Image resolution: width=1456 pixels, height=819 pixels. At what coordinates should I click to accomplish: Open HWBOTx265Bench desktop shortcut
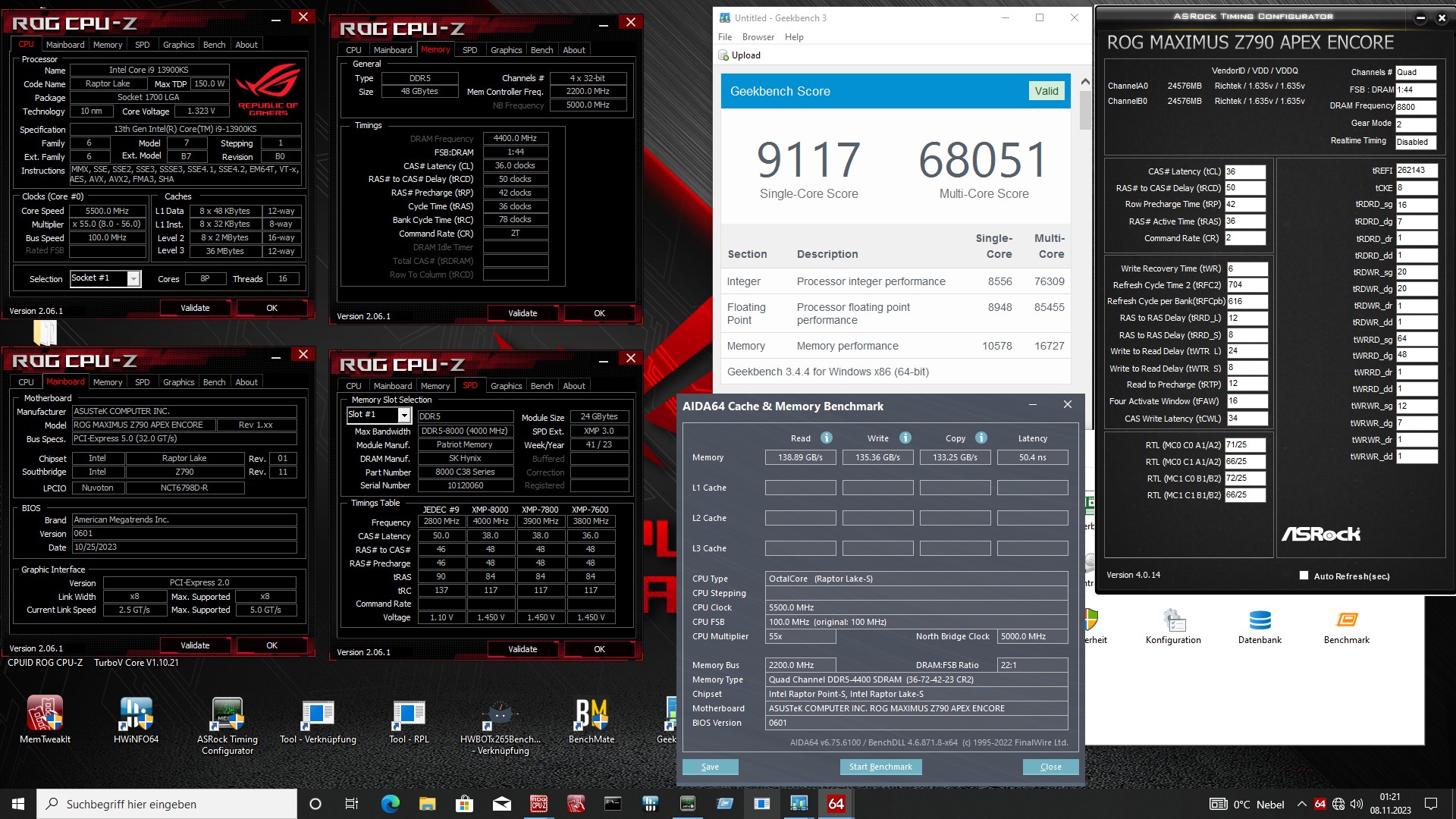(500, 725)
